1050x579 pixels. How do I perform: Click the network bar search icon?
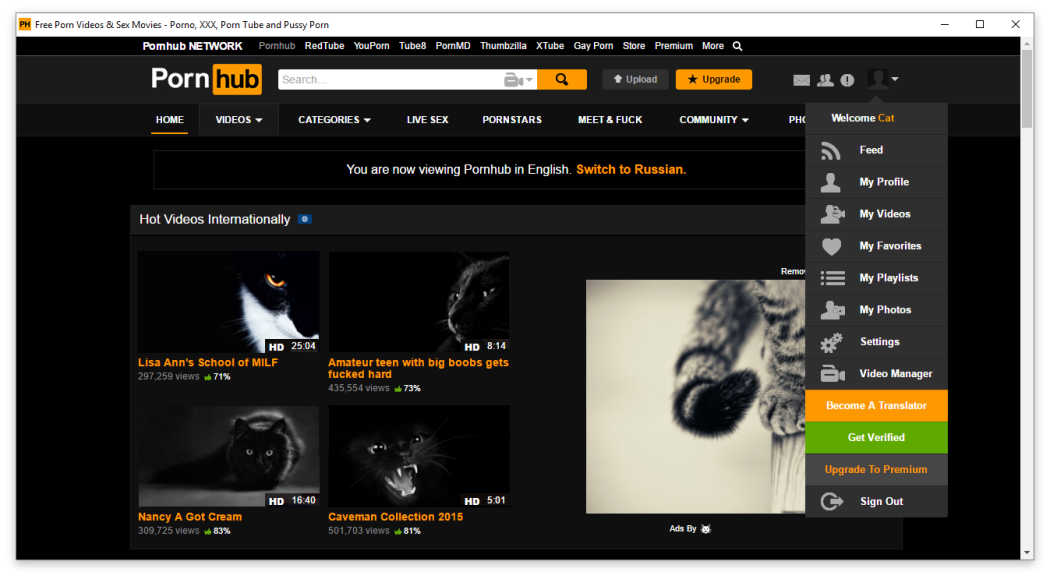click(x=737, y=46)
